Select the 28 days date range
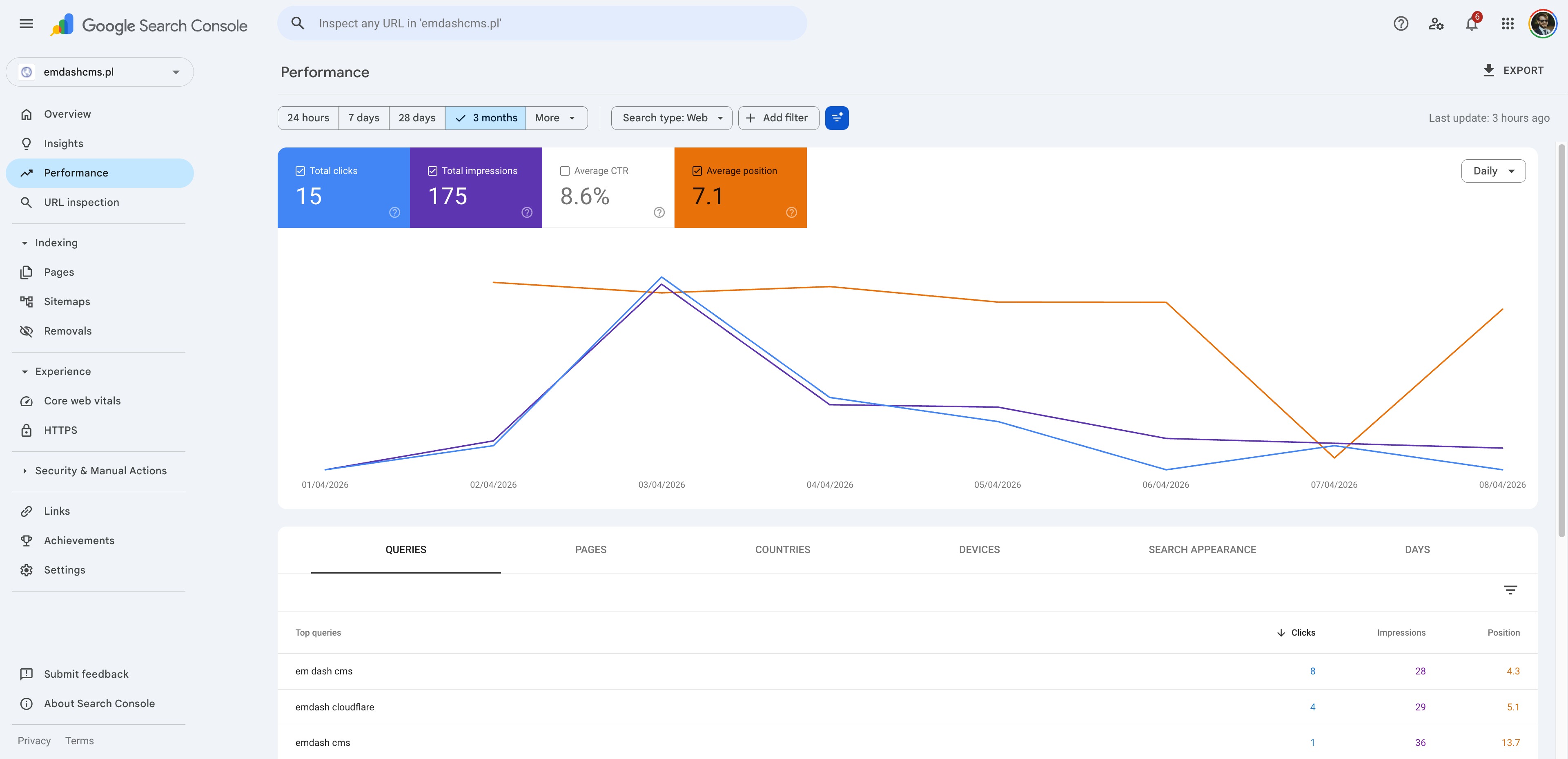Viewport: 1568px width, 759px height. pyautogui.click(x=416, y=118)
